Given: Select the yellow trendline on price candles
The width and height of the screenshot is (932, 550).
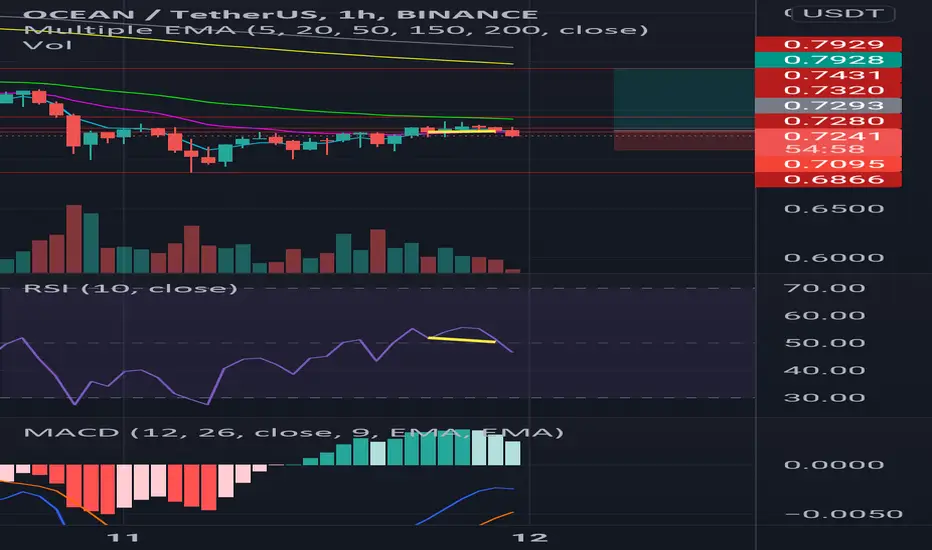Looking at the screenshot, I should tap(462, 131).
